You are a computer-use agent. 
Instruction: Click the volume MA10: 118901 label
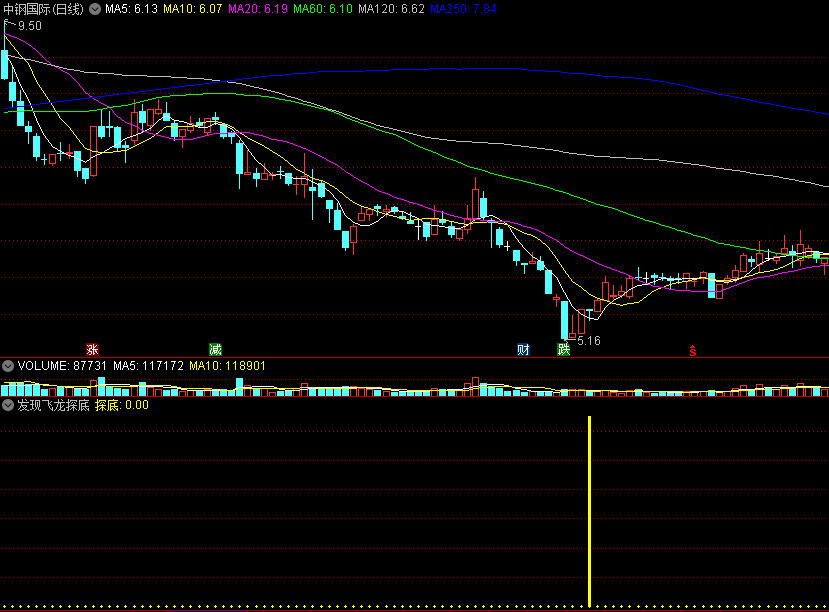(x=227, y=366)
